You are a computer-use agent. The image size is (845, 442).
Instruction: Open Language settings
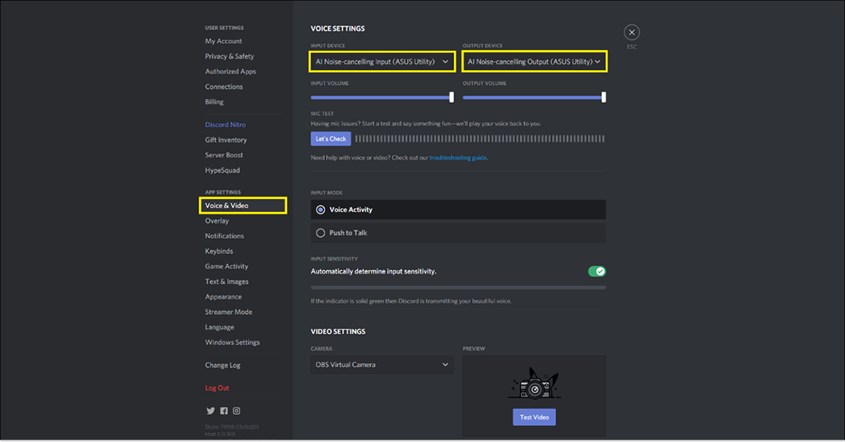[x=219, y=327]
